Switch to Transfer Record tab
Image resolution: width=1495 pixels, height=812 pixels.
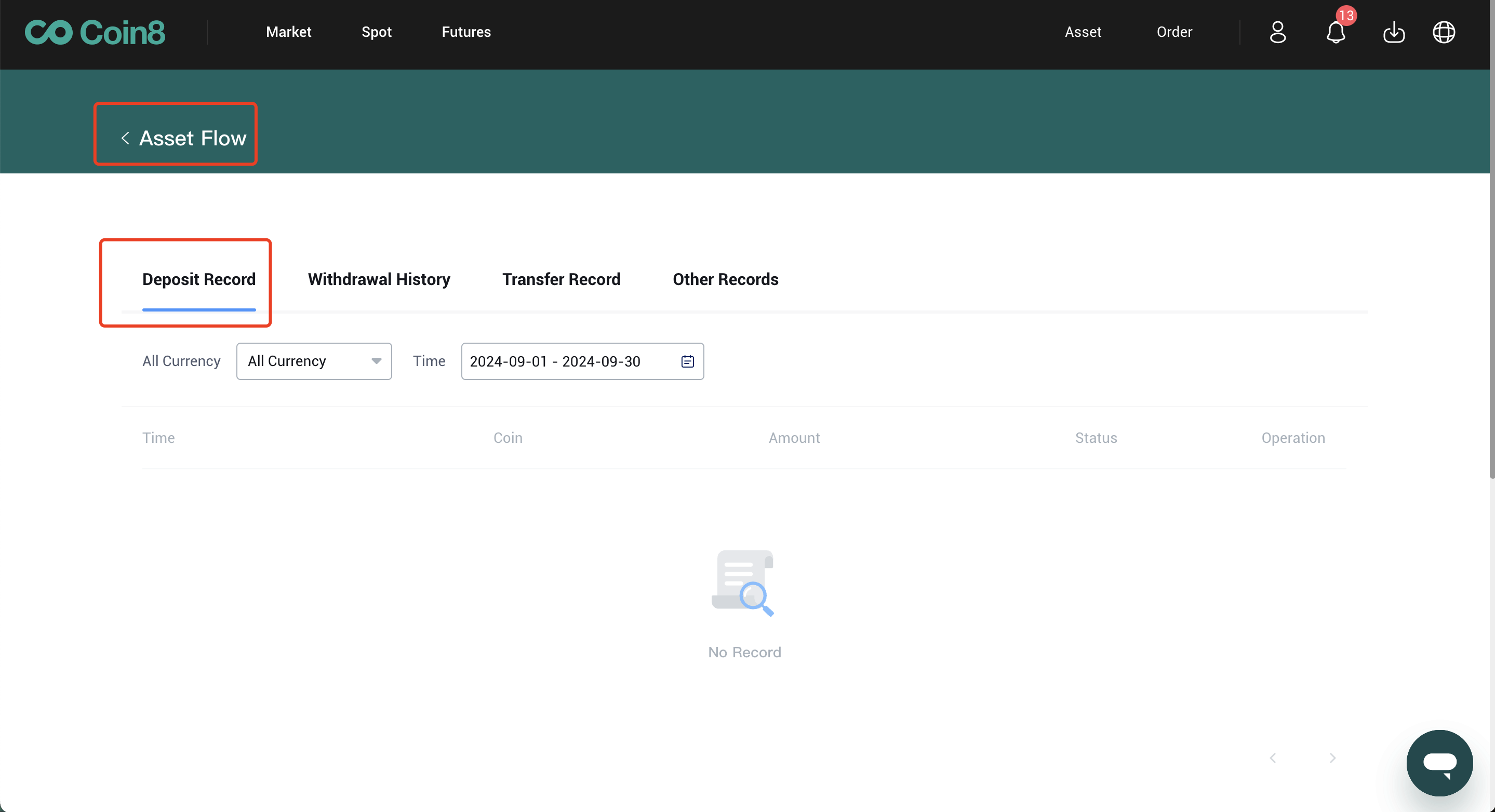click(560, 279)
